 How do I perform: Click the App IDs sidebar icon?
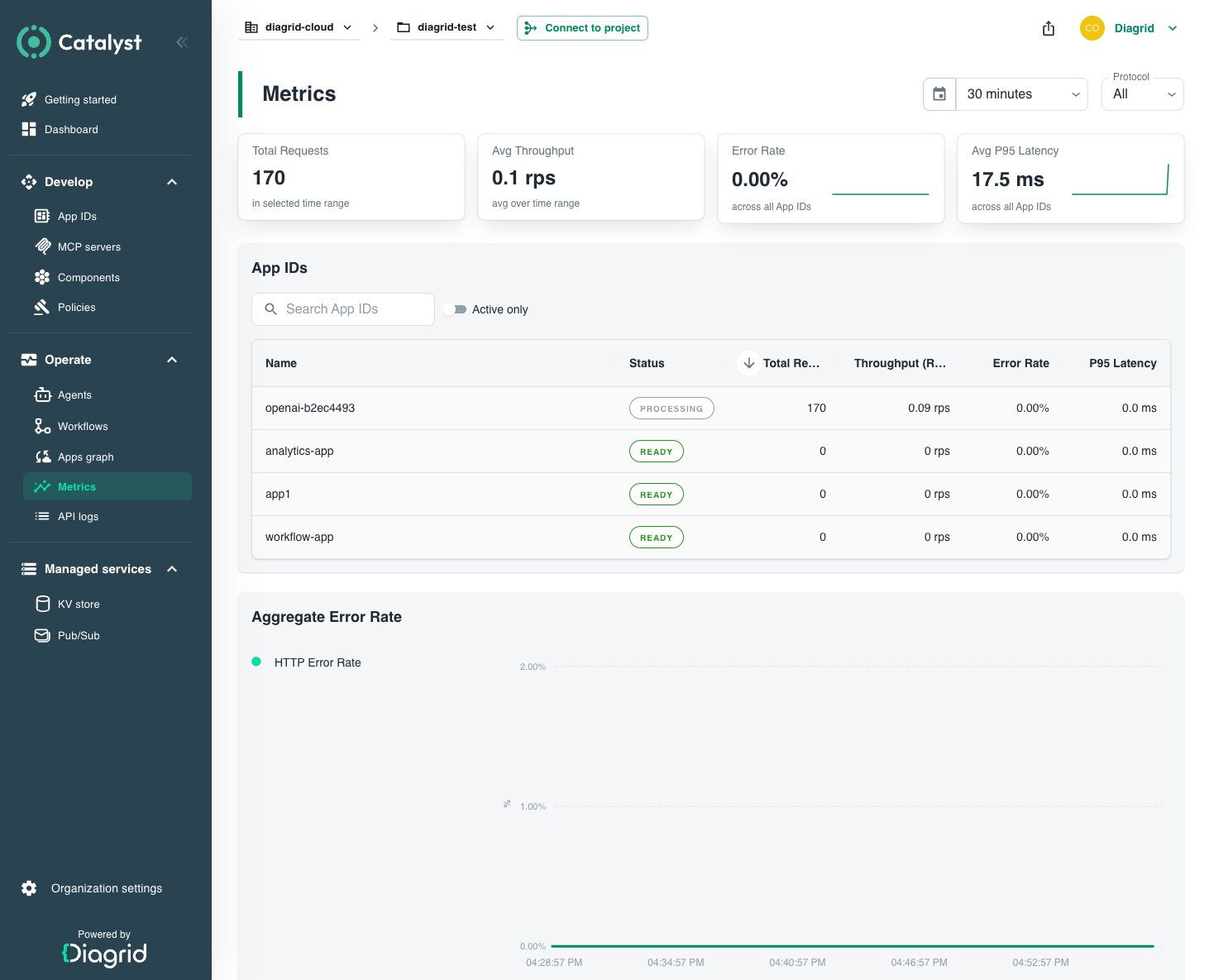click(42, 216)
